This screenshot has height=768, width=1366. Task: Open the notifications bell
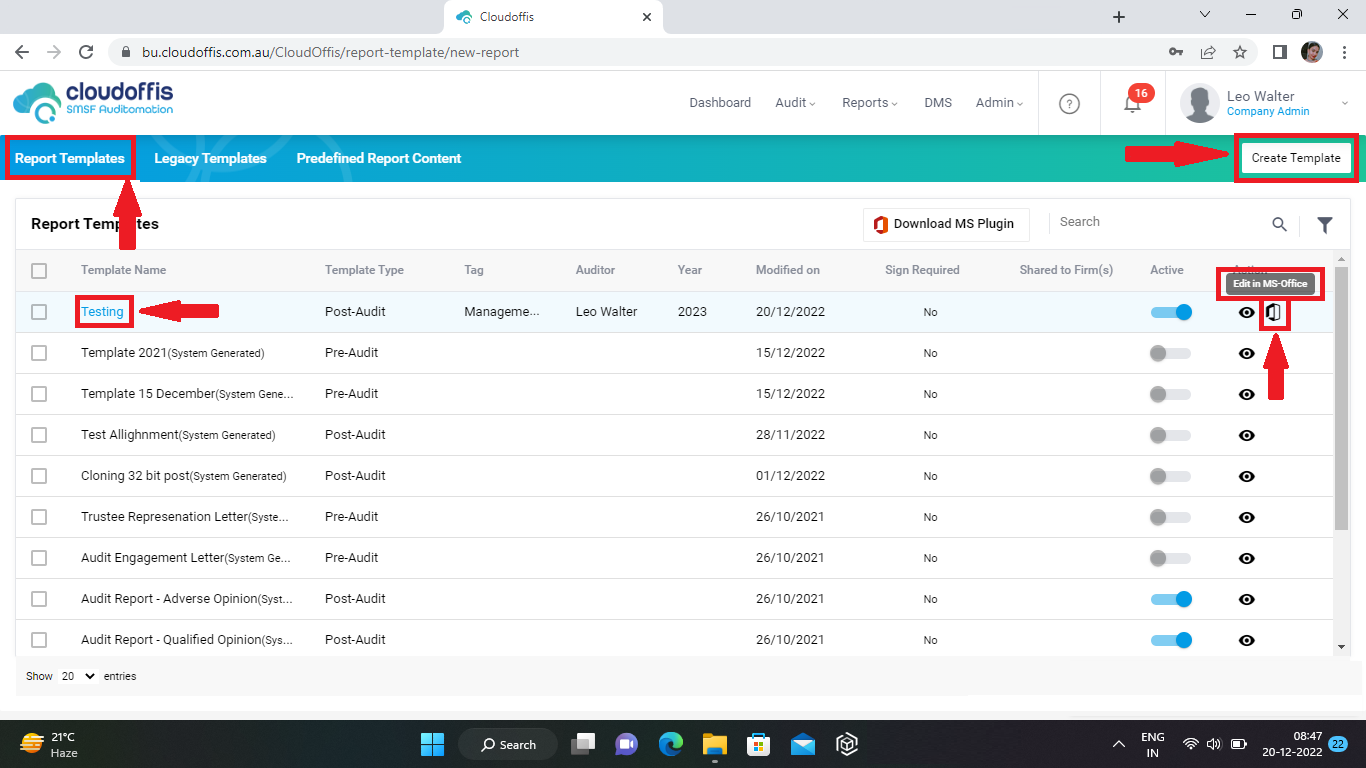[x=1132, y=104]
